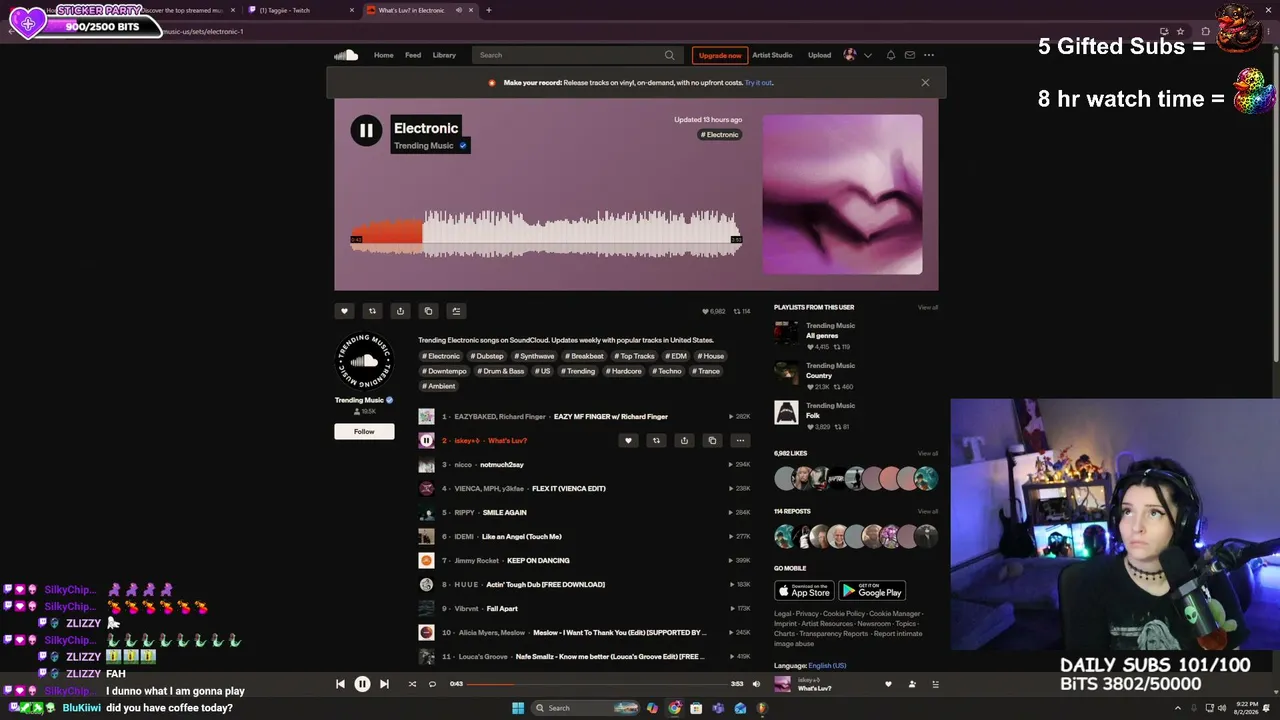Screen dimensions: 1280x720
Task: Open a new browser tab
Action: pyautogui.click(x=489, y=10)
